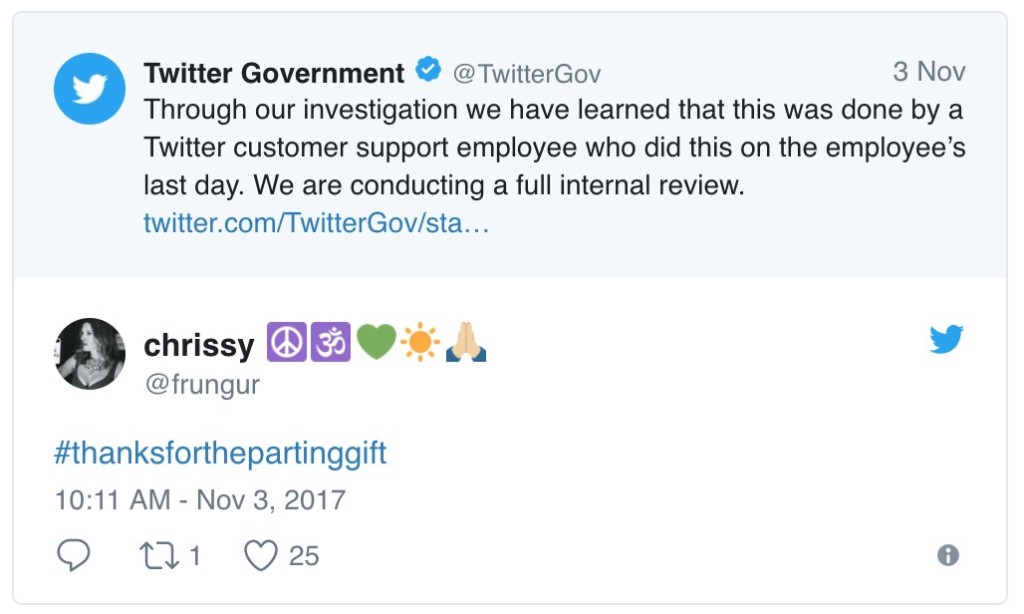Retweet the chrissy tweet

[x=156, y=555]
